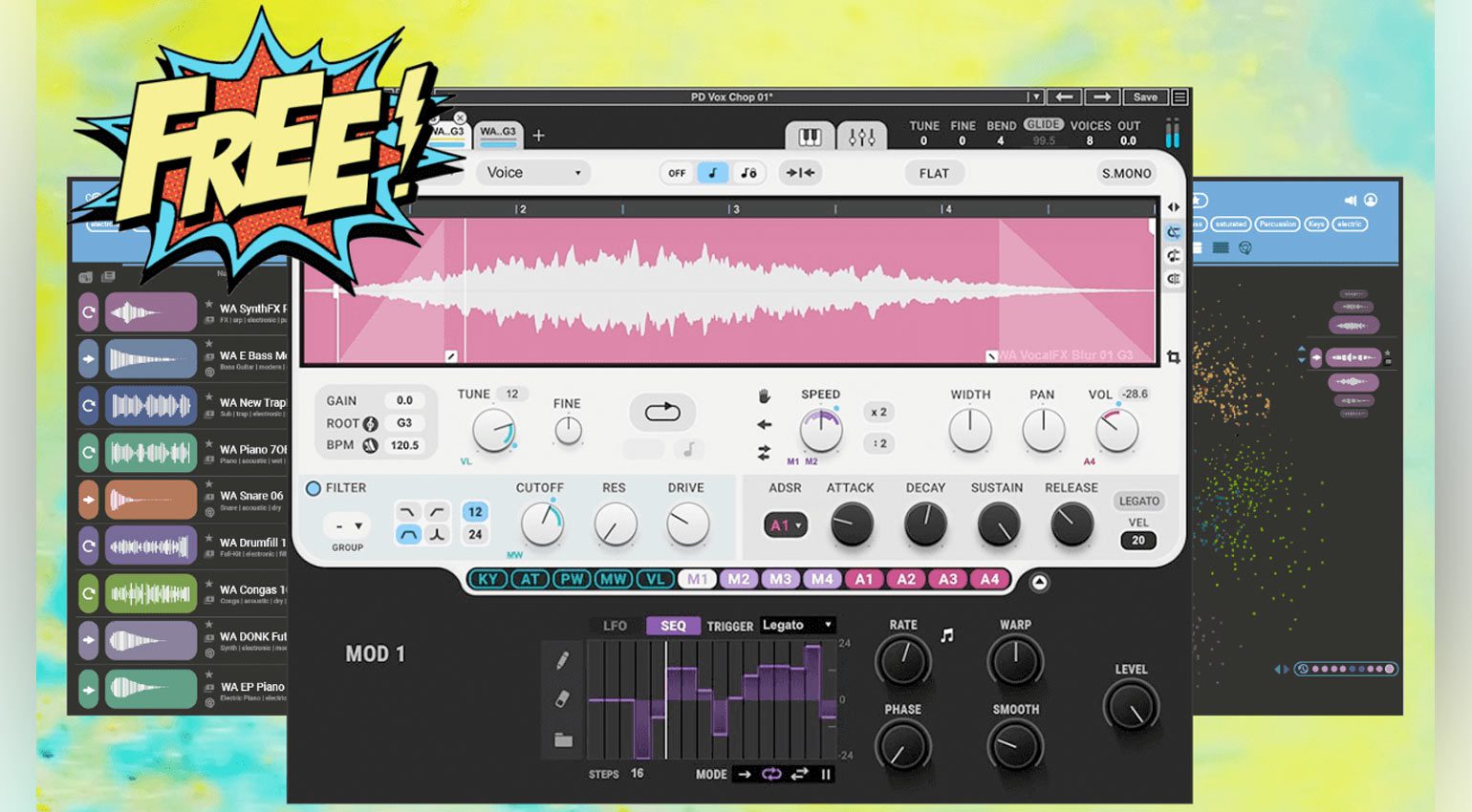Image resolution: width=1472 pixels, height=812 pixels.
Task: Click the LEVEL knob
Action: 1131,707
